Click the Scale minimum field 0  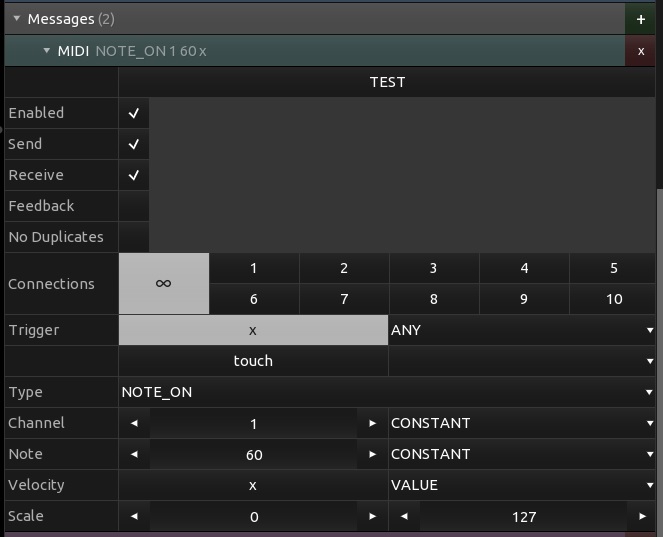pyautogui.click(x=253, y=516)
